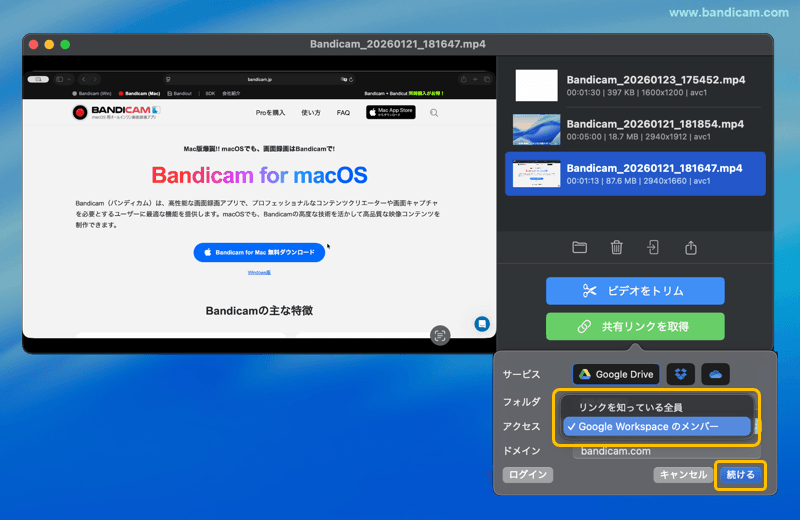
Task: Choose Google Drive as service
Action: click(616, 374)
